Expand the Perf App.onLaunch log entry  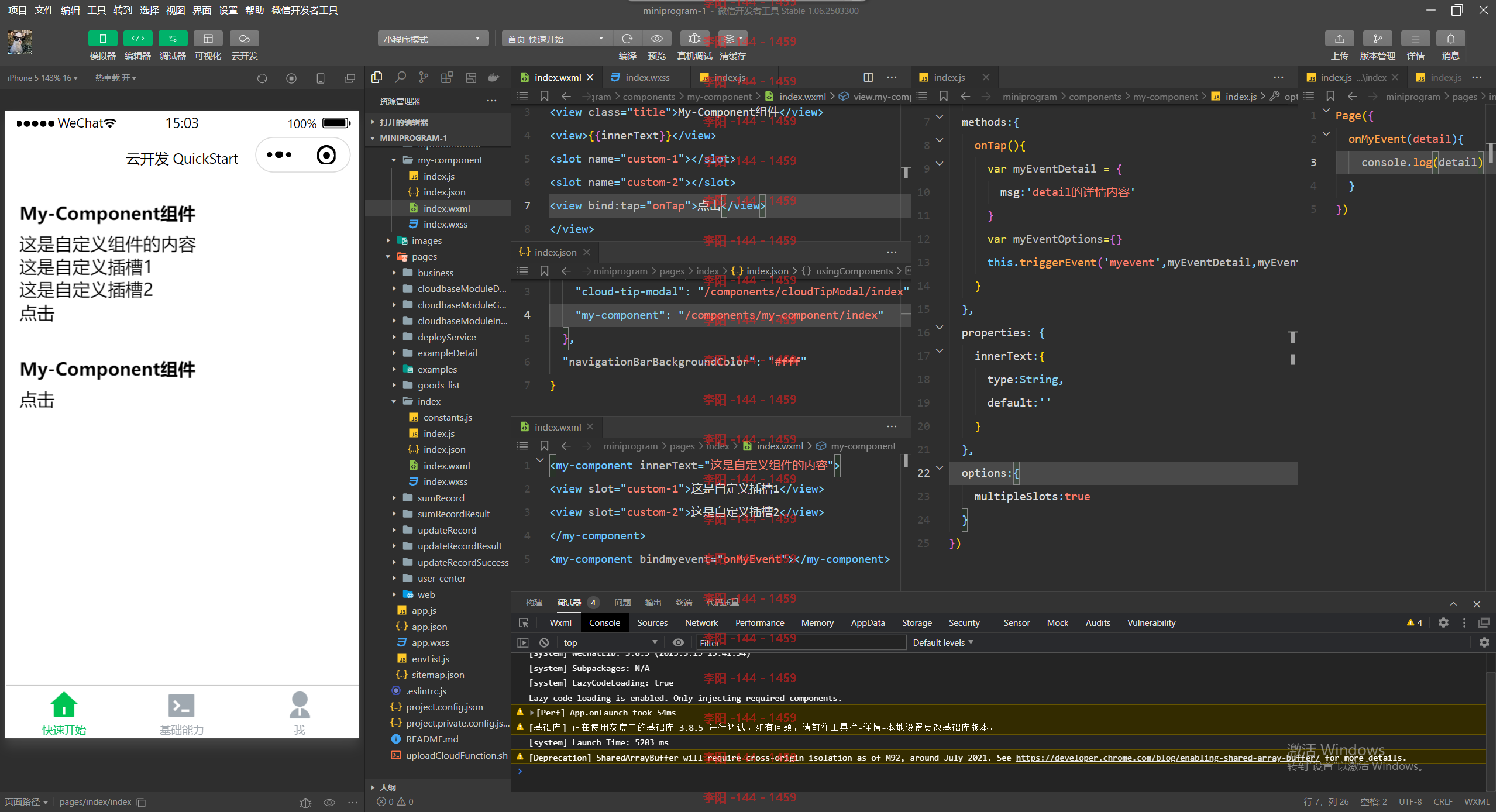click(x=532, y=713)
